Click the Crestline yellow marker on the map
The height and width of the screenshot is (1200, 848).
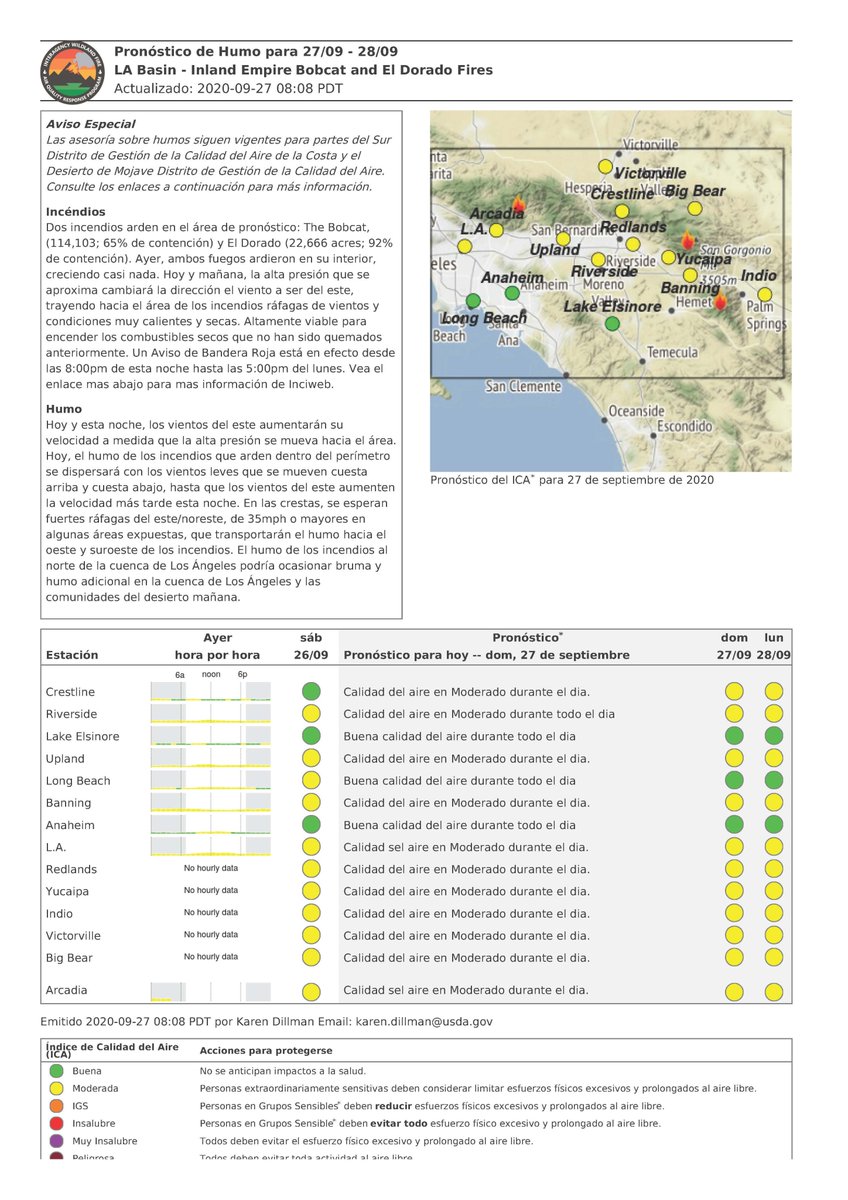tap(621, 211)
